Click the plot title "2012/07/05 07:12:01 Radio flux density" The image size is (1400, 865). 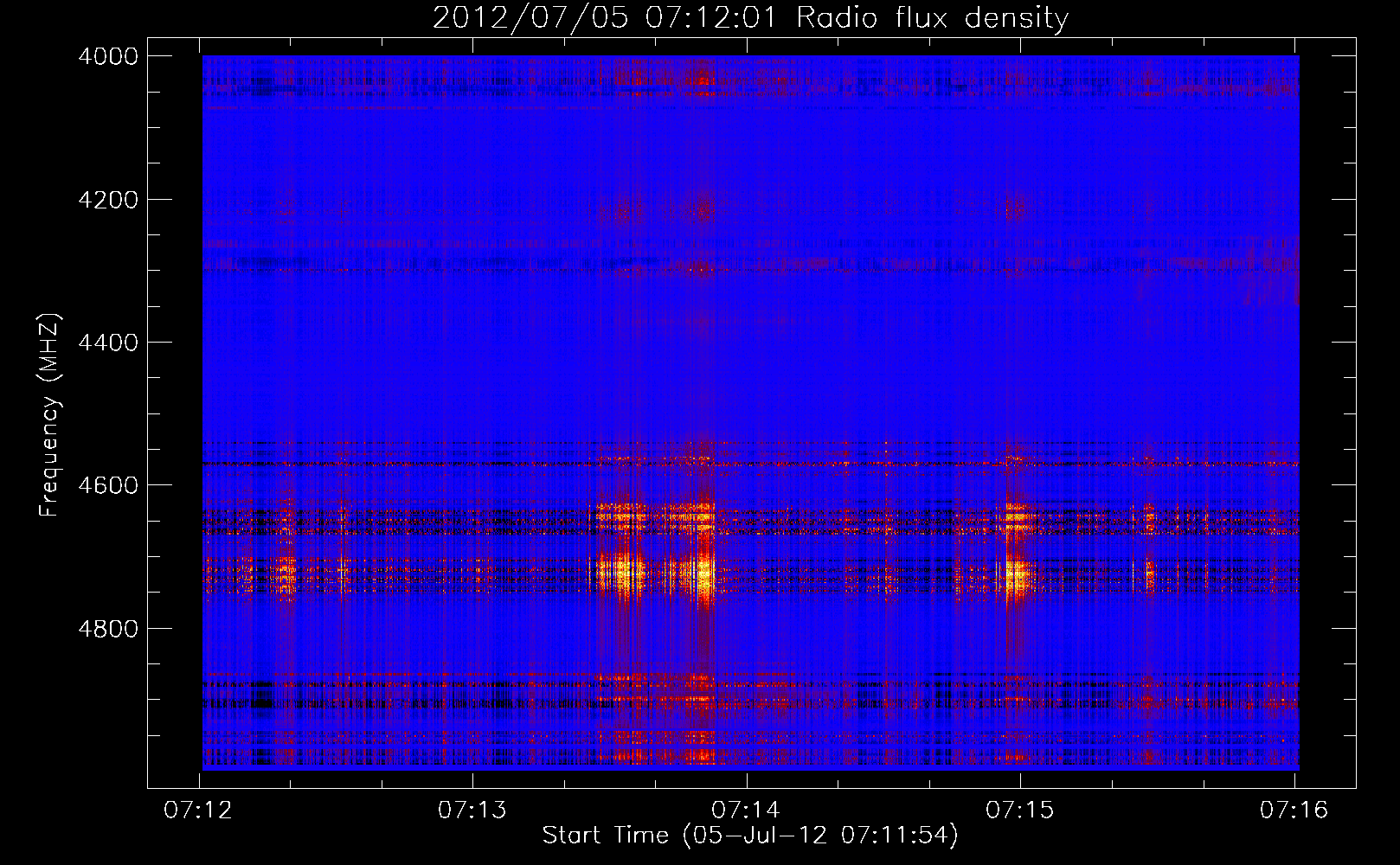(750, 17)
